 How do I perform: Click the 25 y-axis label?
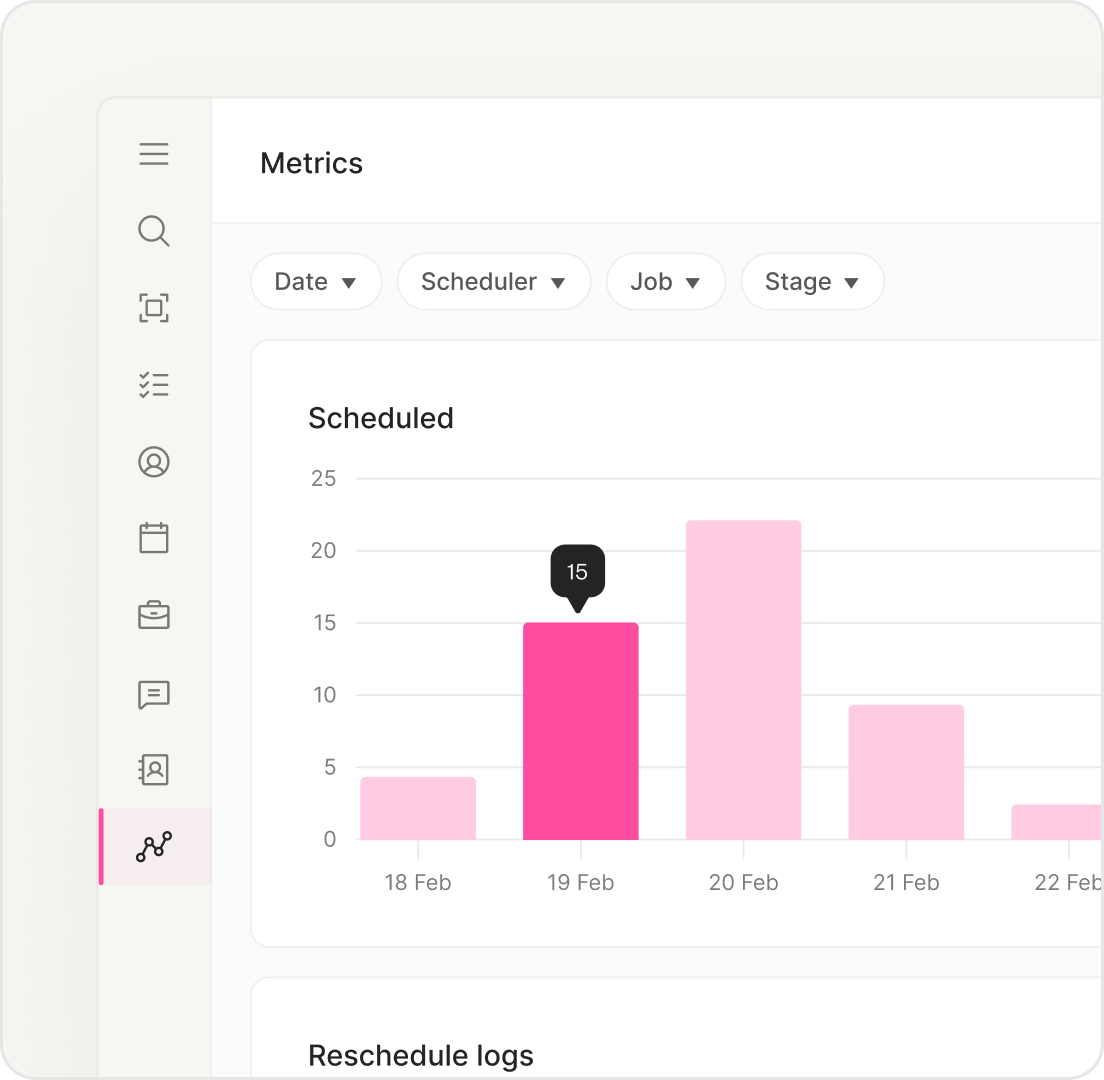pyautogui.click(x=324, y=479)
